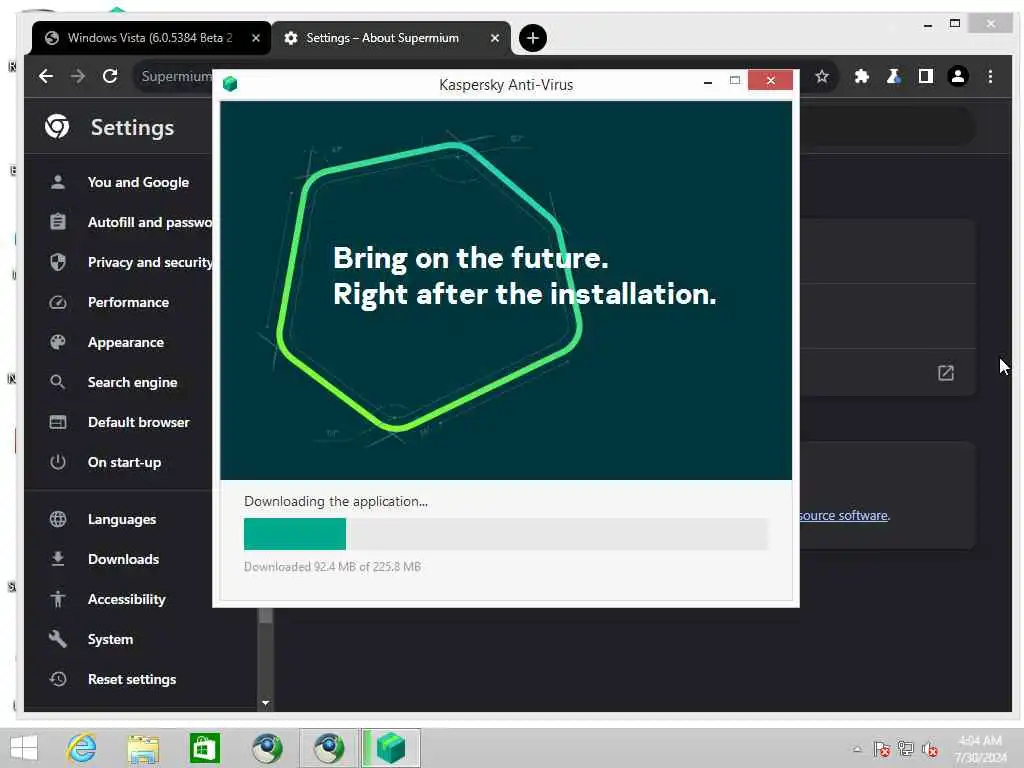Viewport: 1024px width, 768px height.
Task: Click the download progress bar in Kaspersky
Action: 505,534
